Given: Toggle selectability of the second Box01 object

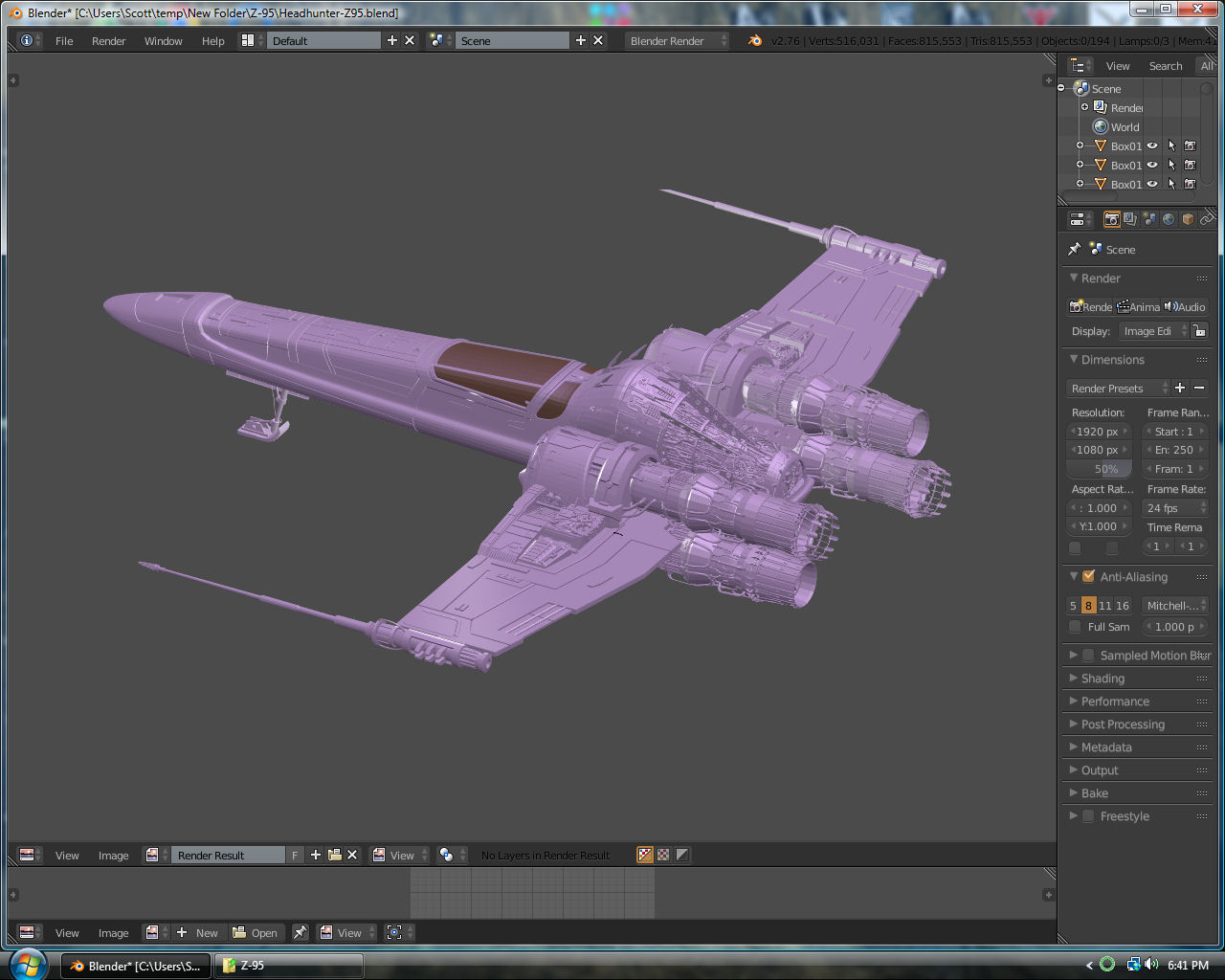Looking at the screenshot, I should click(1171, 165).
